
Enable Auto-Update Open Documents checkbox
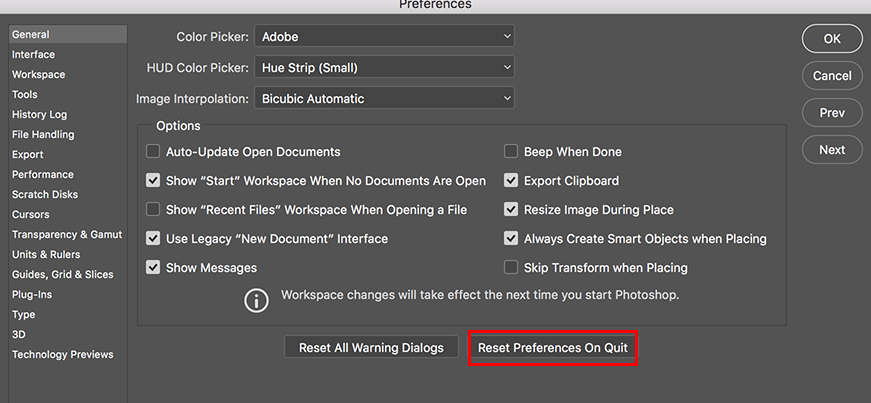point(153,152)
